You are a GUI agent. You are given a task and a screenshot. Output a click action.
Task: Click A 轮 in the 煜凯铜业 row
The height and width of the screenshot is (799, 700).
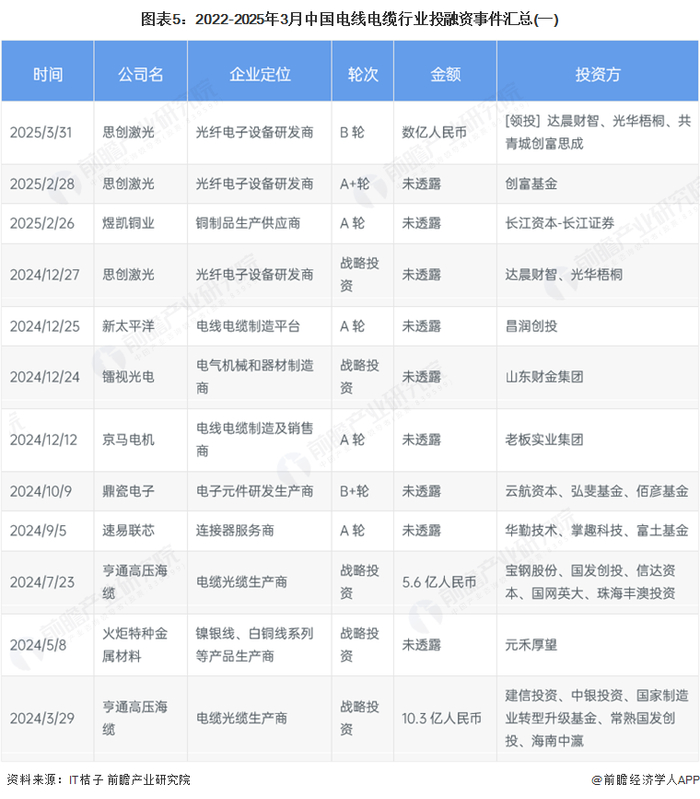coord(352,223)
